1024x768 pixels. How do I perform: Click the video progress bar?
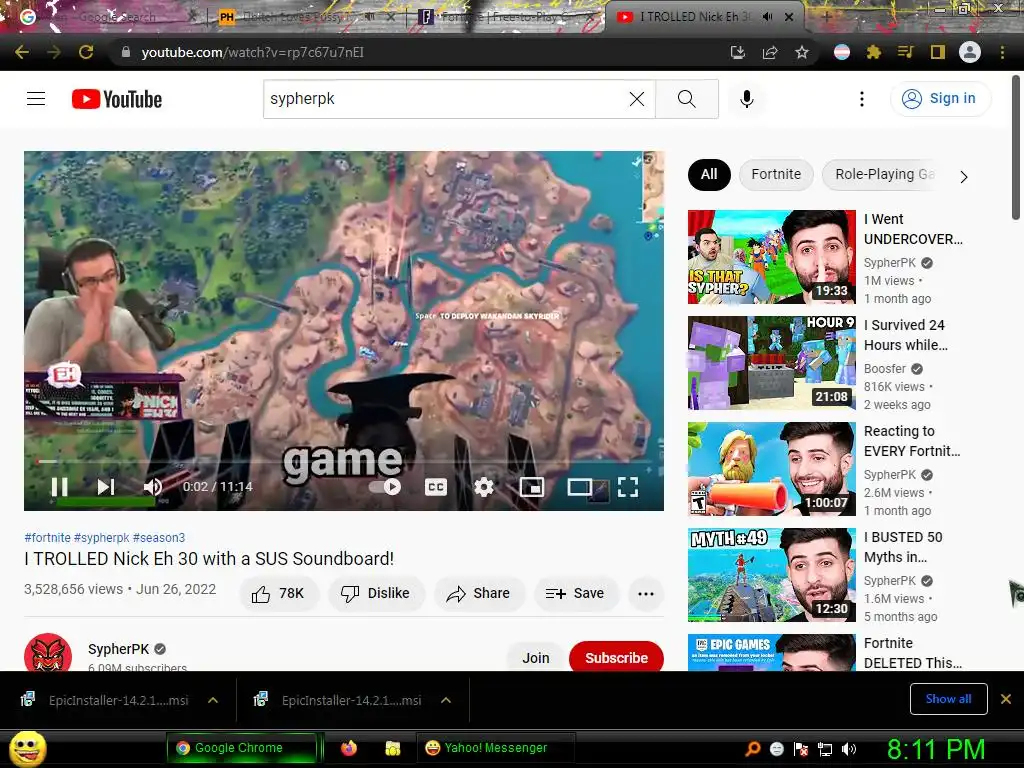pyautogui.click(x=344, y=461)
